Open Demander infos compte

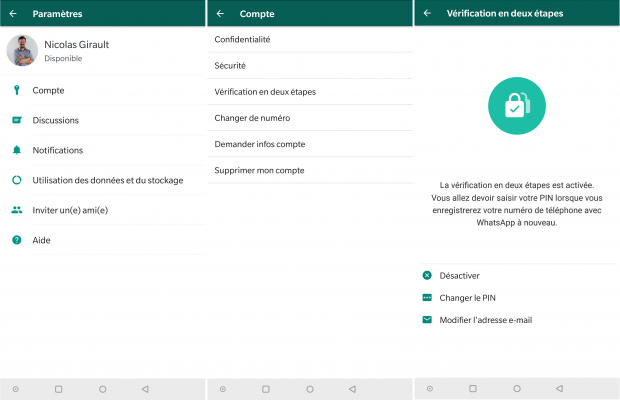pyautogui.click(x=260, y=144)
